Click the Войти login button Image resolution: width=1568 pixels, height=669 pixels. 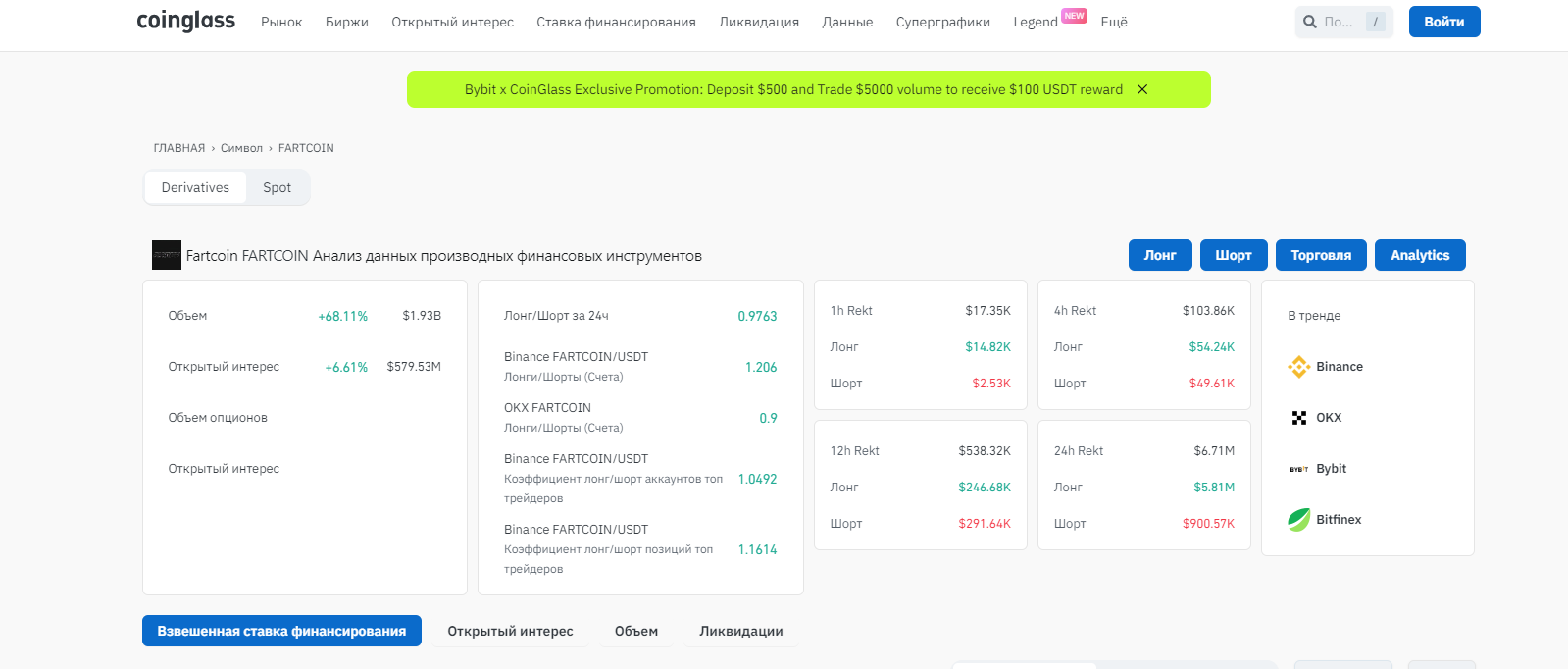(1444, 22)
